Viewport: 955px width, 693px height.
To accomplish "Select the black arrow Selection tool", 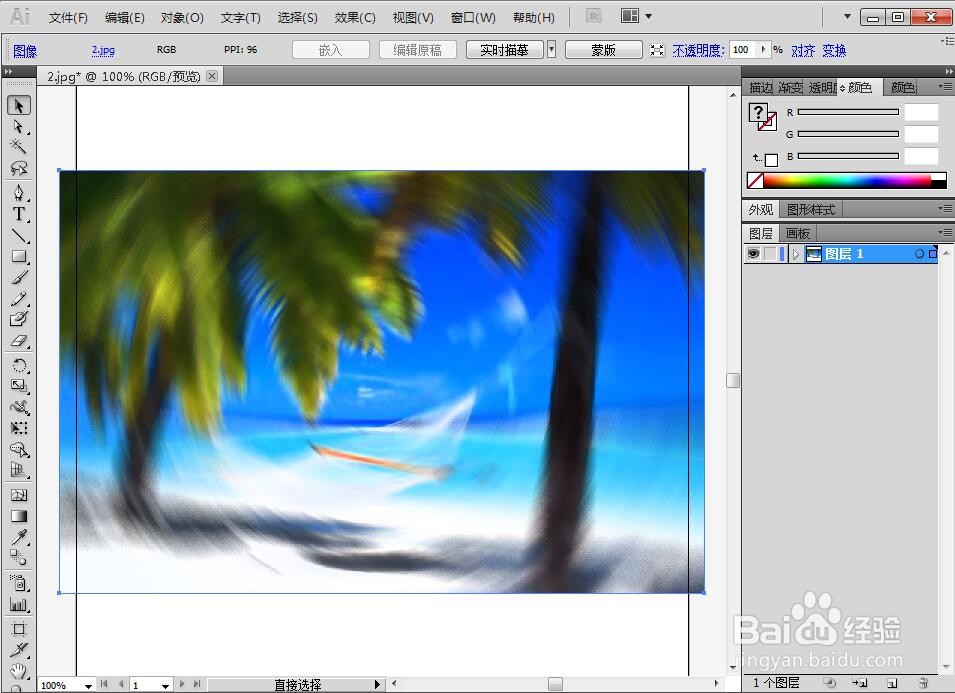I will point(19,105).
